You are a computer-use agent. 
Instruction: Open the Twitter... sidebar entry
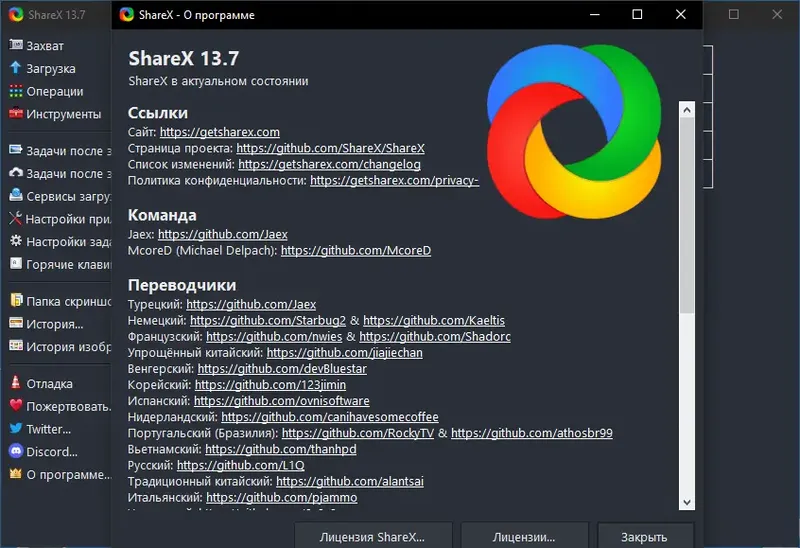(x=48, y=429)
